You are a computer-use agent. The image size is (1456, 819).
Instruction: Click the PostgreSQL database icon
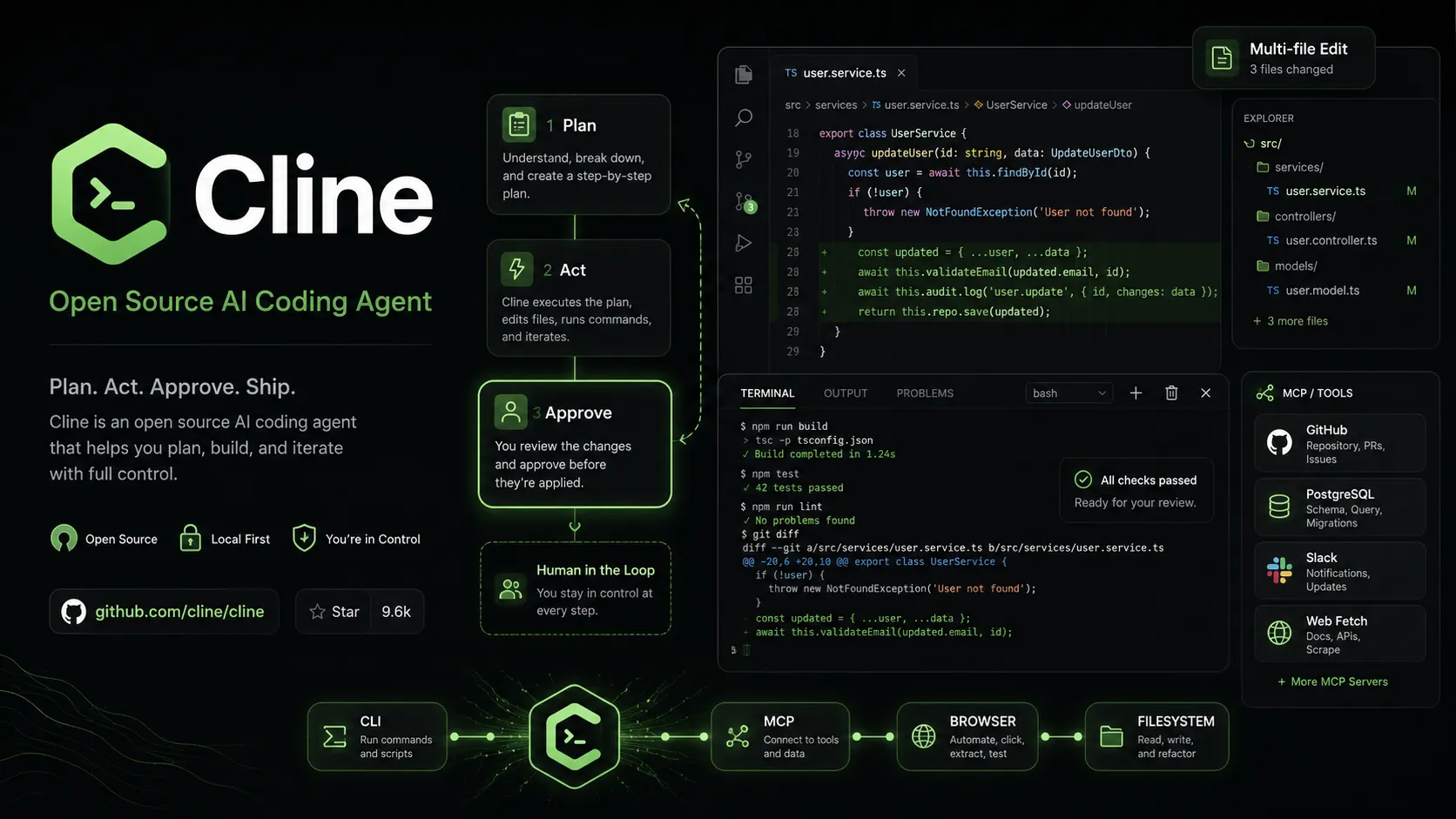[1279, 507]
